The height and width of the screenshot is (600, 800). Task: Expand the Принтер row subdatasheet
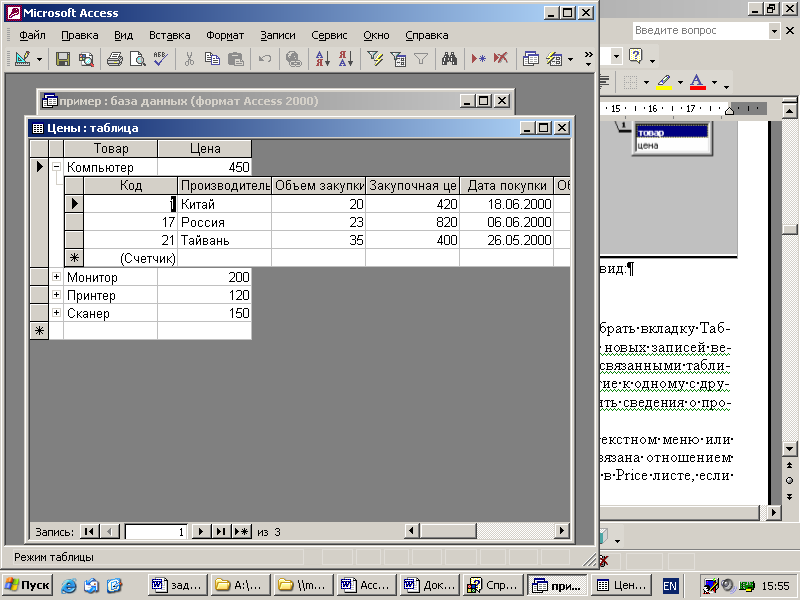(x=57, y=294)
